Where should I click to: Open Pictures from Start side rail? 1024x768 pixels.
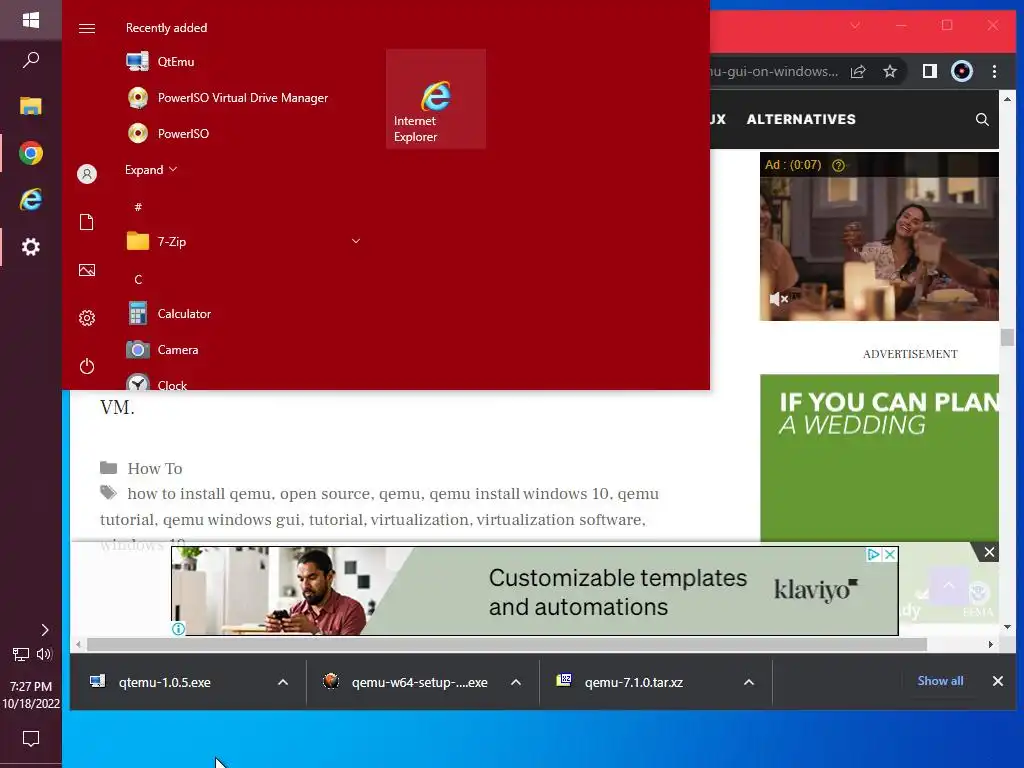(x=87, y=270)
